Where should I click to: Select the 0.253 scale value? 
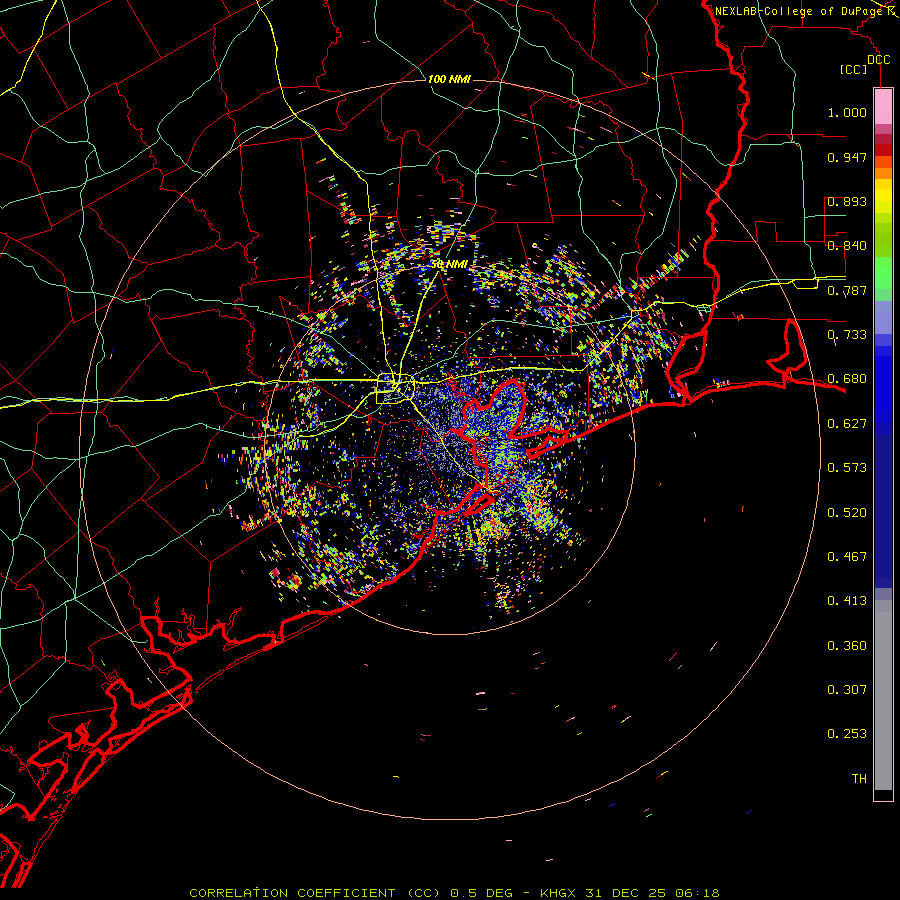coord(847,734)
